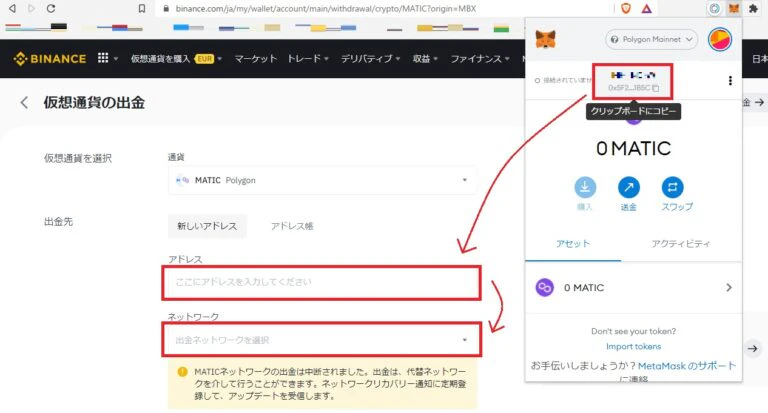Click the bookmark icon beside the address bar
This screenshot has width=768, height=413.
tap(142, 8)
